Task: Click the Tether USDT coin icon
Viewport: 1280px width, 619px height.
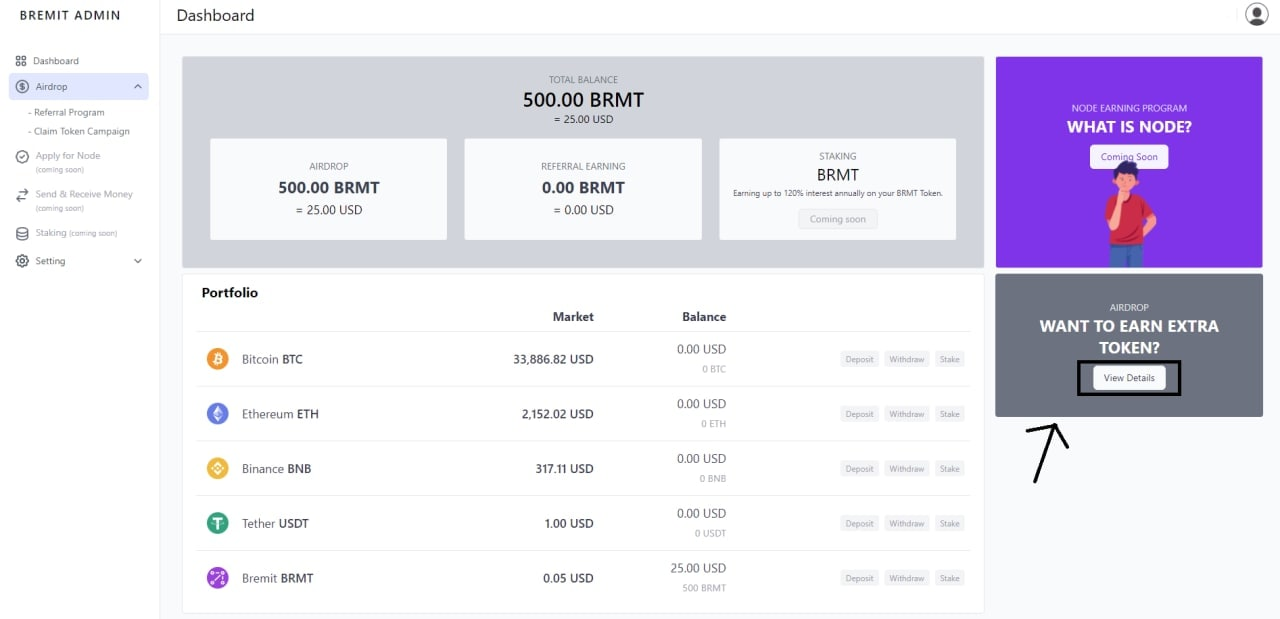Action: 217,523
